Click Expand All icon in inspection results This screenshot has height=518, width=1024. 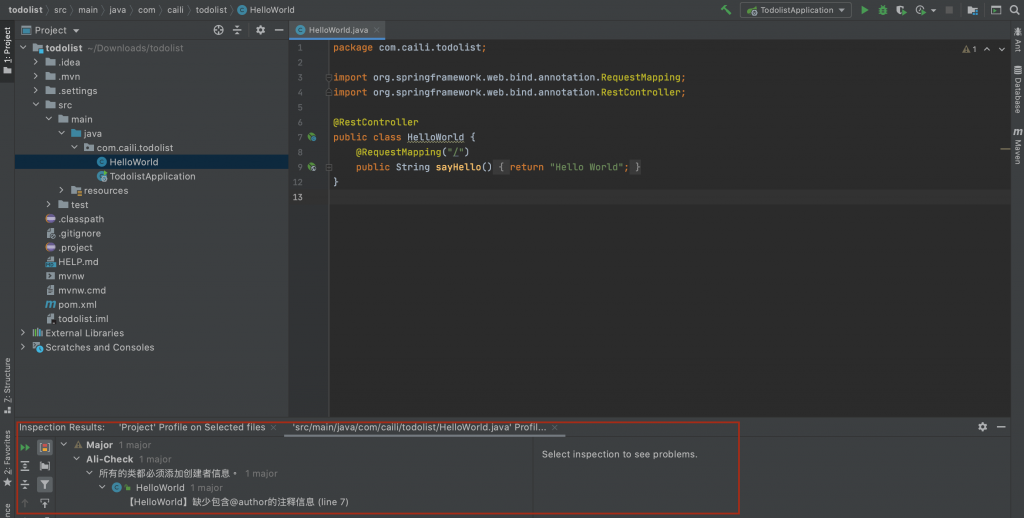click(x=25, y=466)
